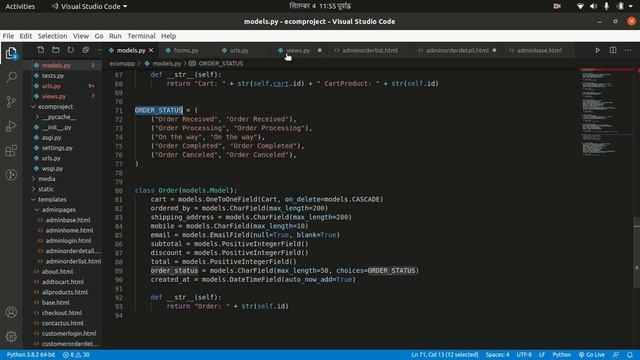640x360 pixels.
Task: Open the Accounts icon in activity bar
Action: coord(11,312)
